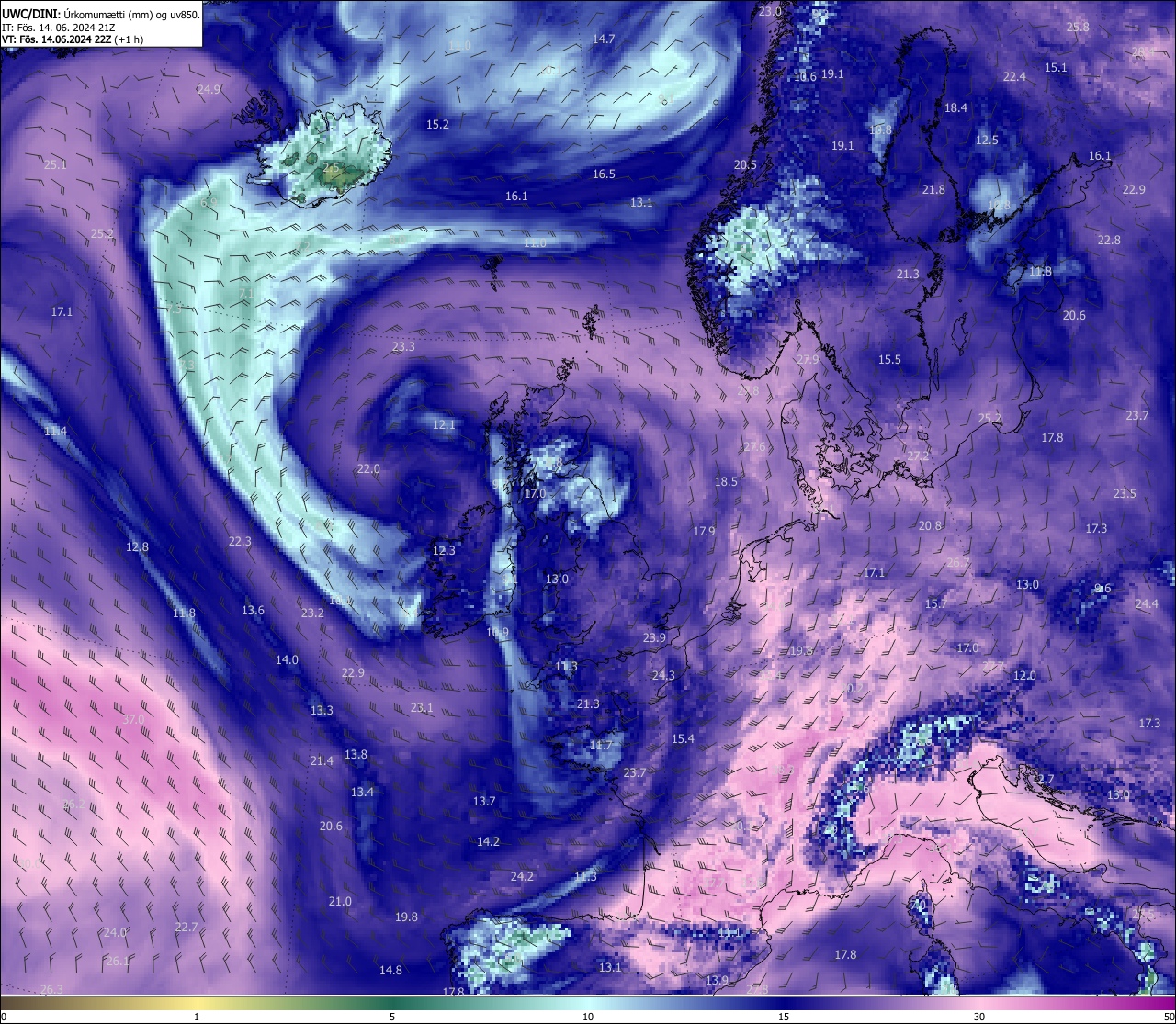Click the map value "26.1"
The height and width of the screenshot is (1024, 1176).
[118, 961]
